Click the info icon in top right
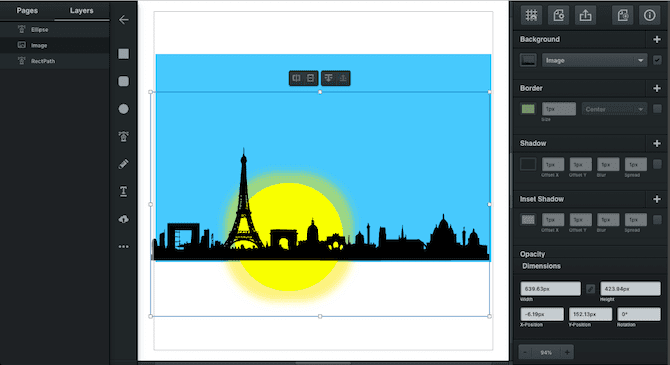 coord(649,16)
